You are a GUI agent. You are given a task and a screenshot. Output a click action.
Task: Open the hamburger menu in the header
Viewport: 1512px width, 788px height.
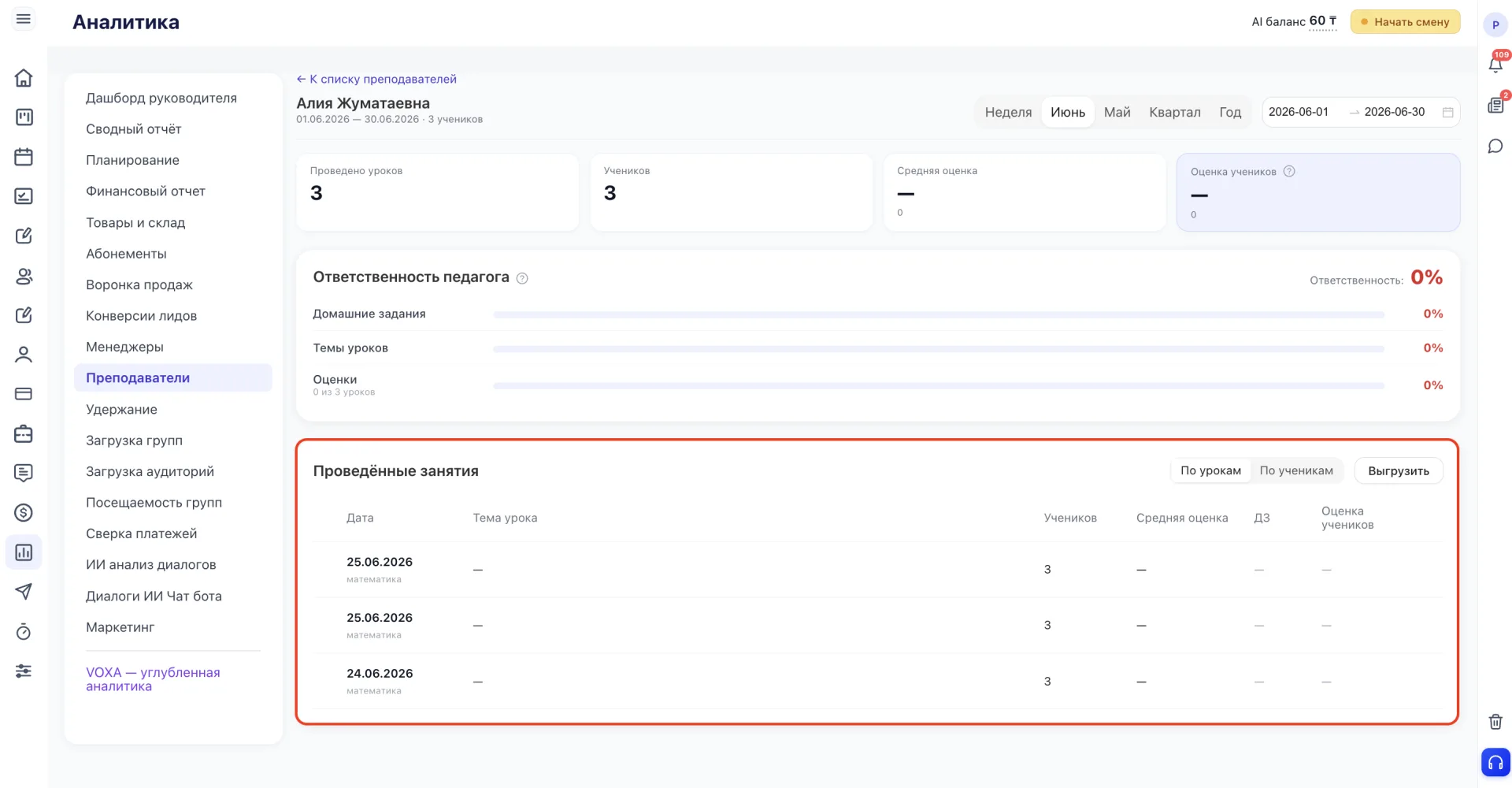(x=24, y=19)
